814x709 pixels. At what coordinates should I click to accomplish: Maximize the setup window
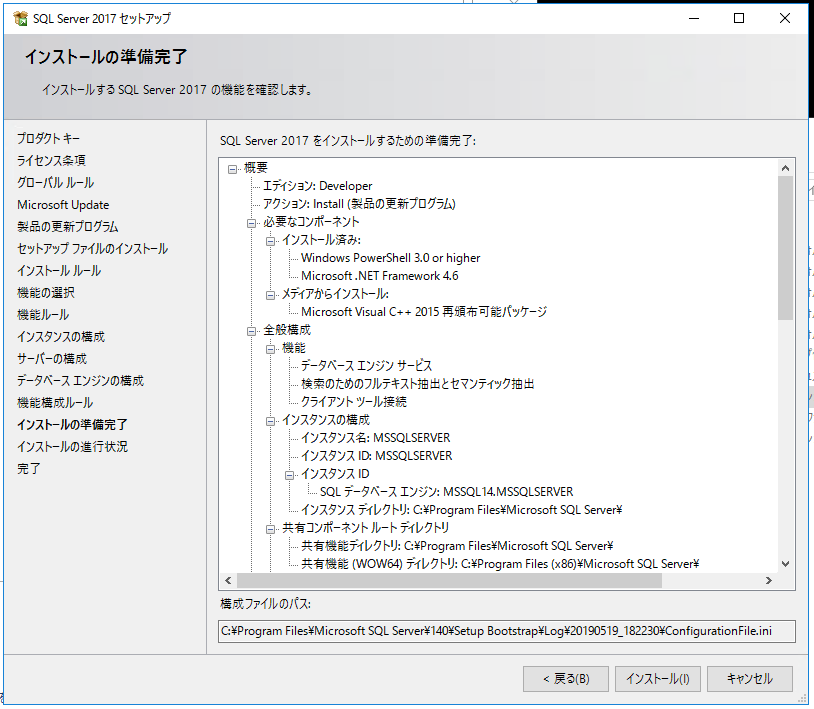pyautogui.click(x=739, y=18)
